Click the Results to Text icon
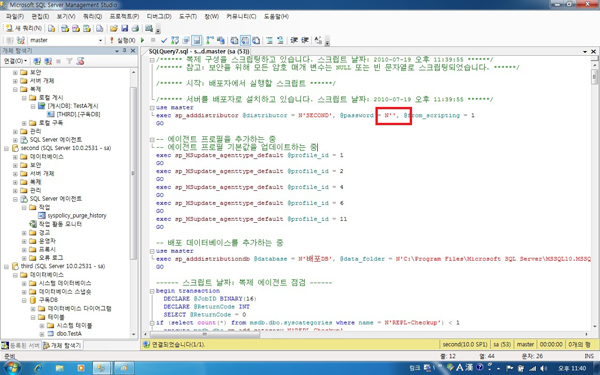 point(234,40)
